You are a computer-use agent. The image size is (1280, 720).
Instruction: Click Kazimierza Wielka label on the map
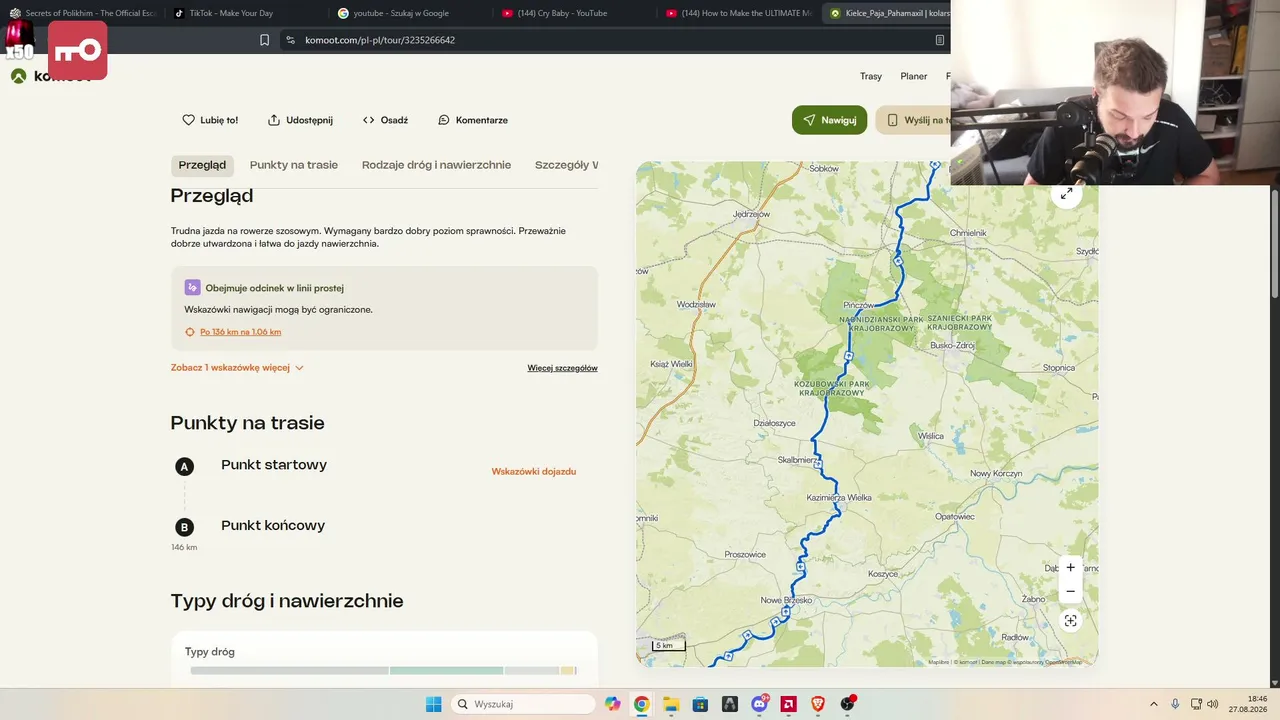coord(839,497)
